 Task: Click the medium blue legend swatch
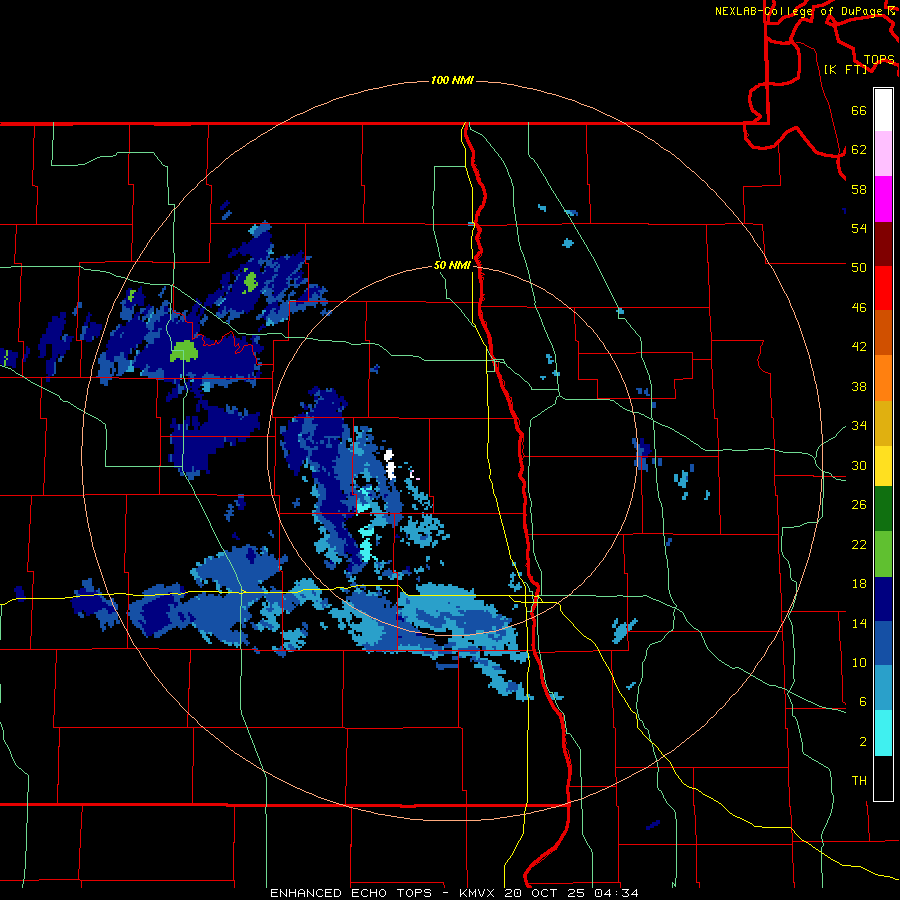click(x=883, y=644)
